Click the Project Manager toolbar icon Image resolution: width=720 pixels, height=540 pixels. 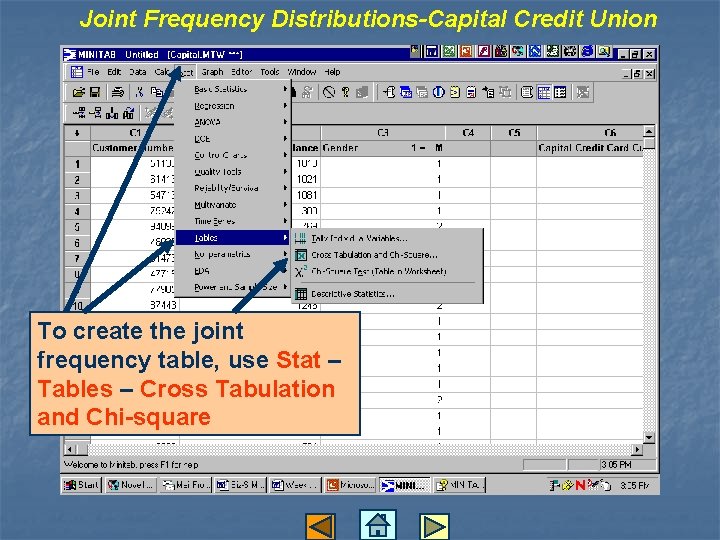tap(560, 92)
